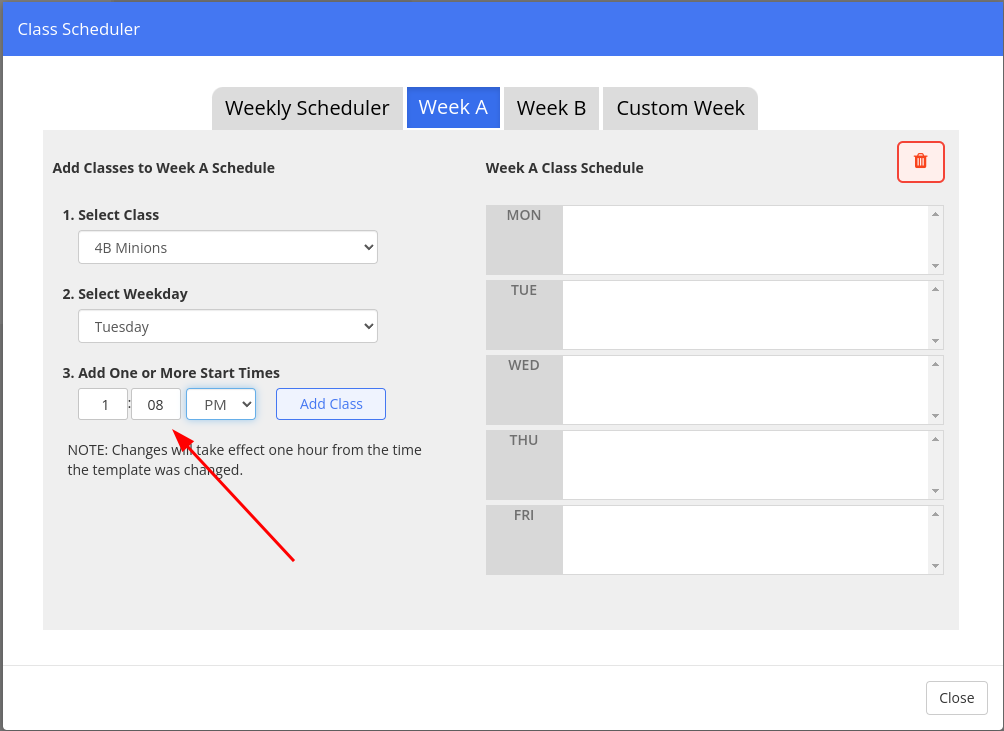This screenshot has width=1004, height=731.
Task: Click the "Week A Class Schedule" heading
Action: coord(565,168)
